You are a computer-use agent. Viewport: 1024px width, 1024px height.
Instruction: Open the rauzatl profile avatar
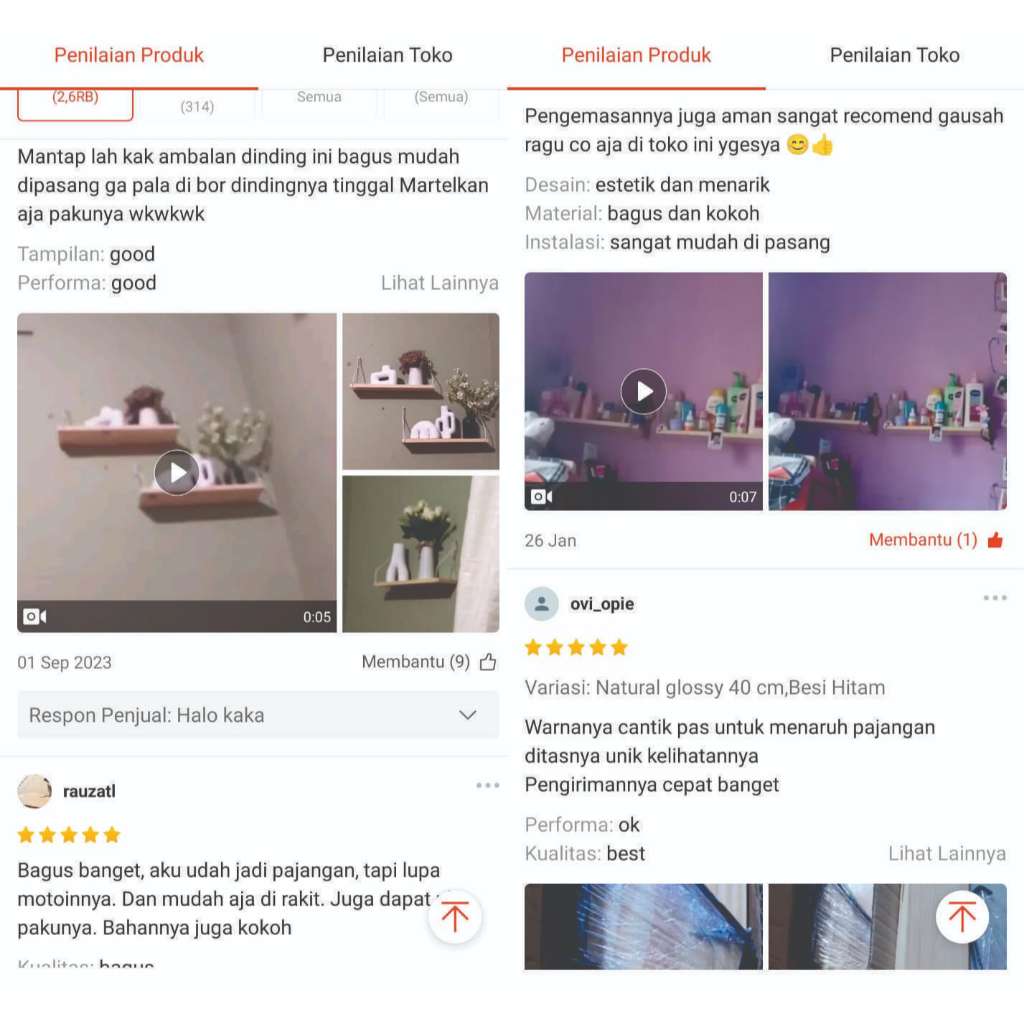click(x=35, y=792)
